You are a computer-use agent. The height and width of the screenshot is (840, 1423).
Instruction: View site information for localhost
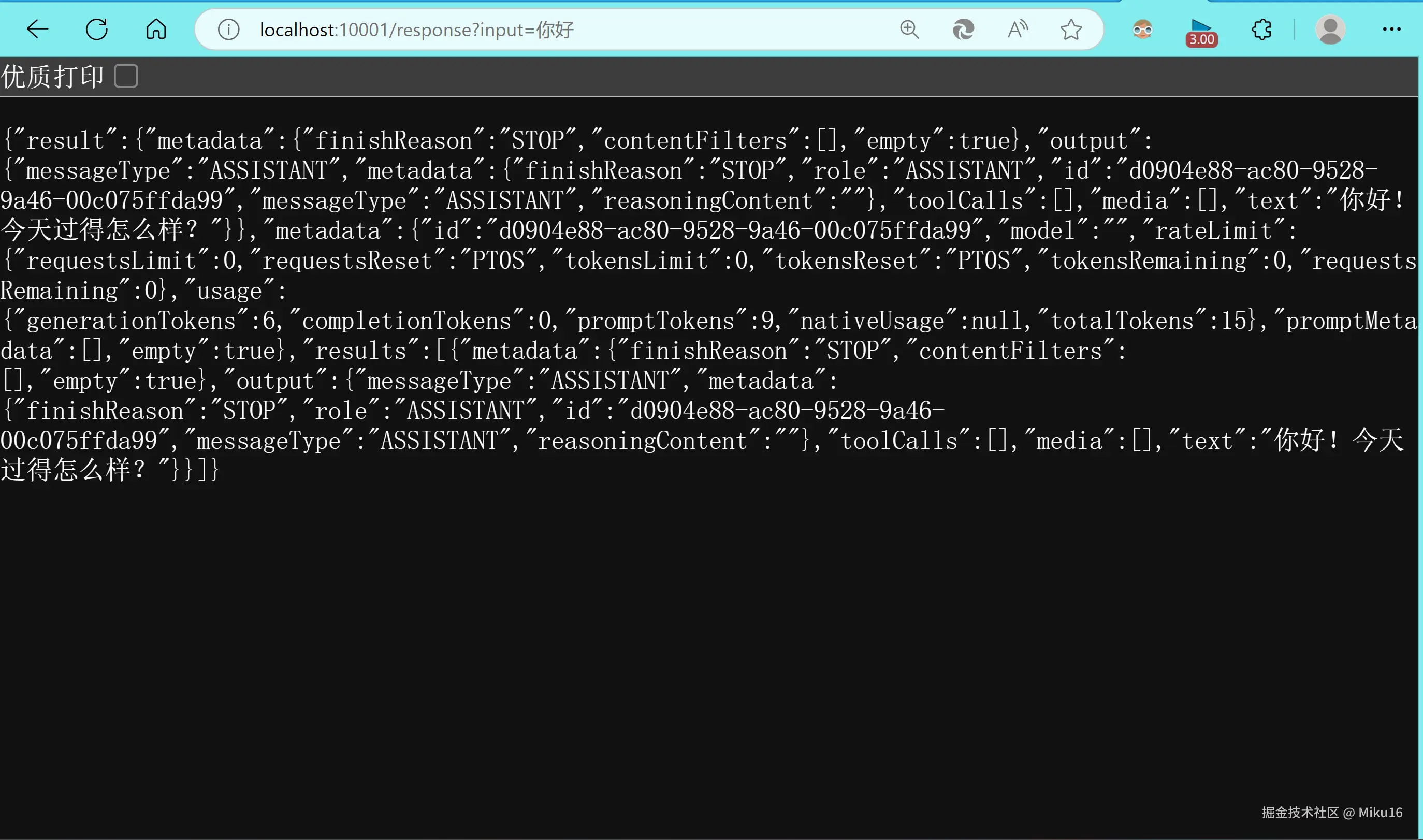pos(228,30)
